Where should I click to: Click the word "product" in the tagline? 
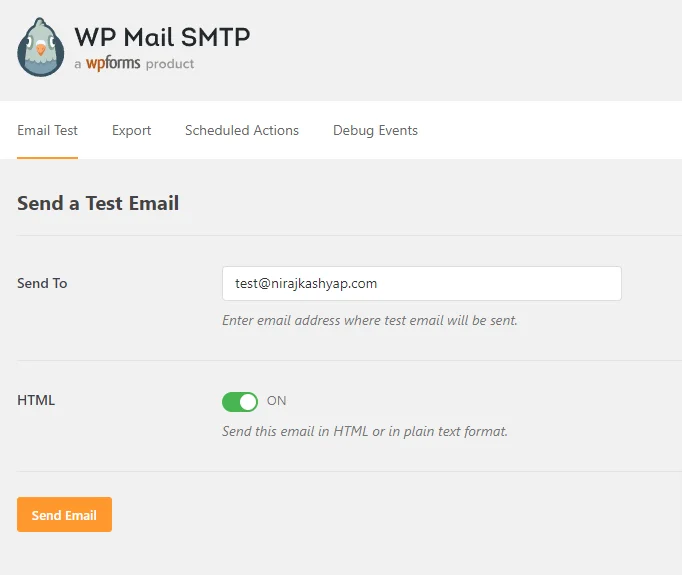[170, 64]
